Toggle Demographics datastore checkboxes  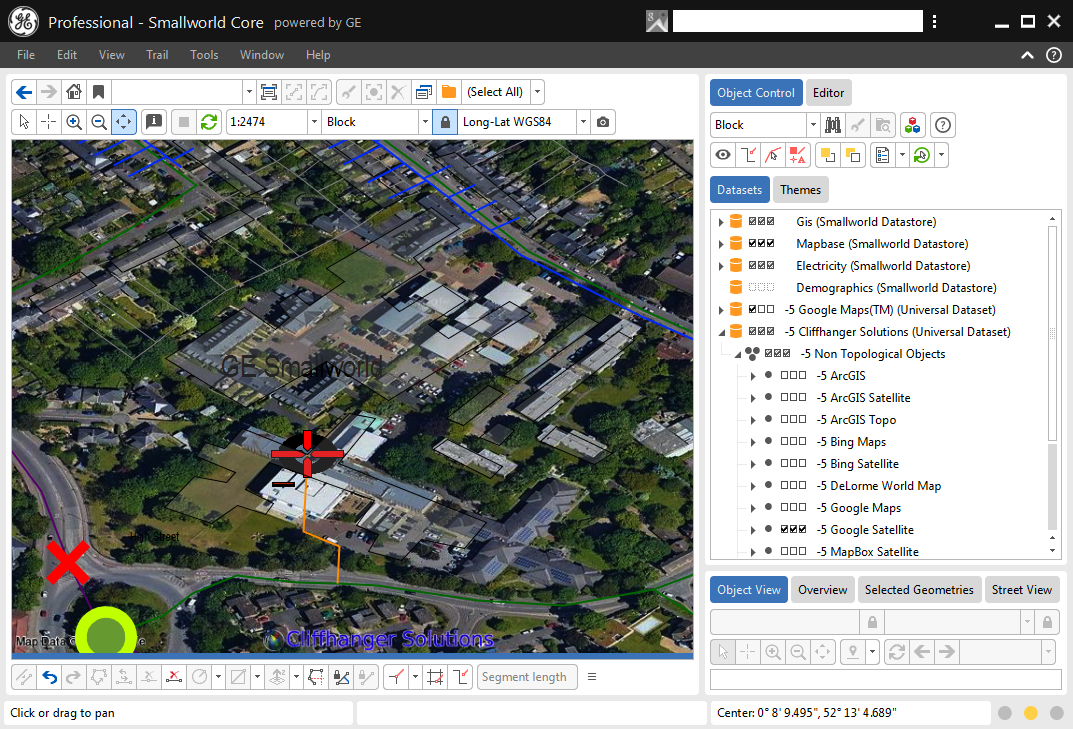point(761,287)
